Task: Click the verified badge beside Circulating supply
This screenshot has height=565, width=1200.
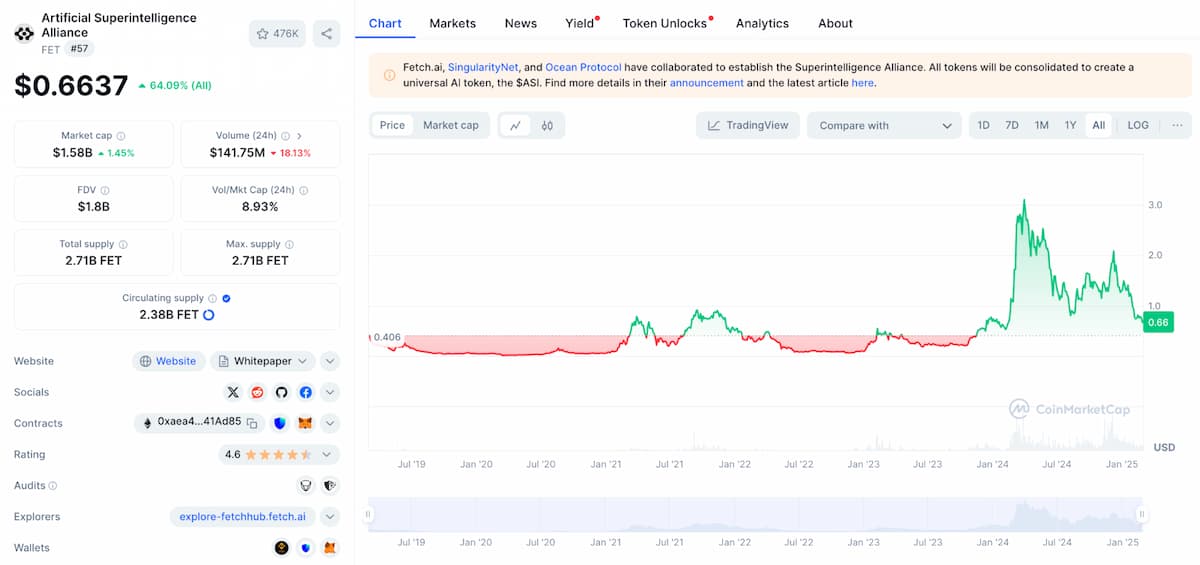Action: click(226, 298)
